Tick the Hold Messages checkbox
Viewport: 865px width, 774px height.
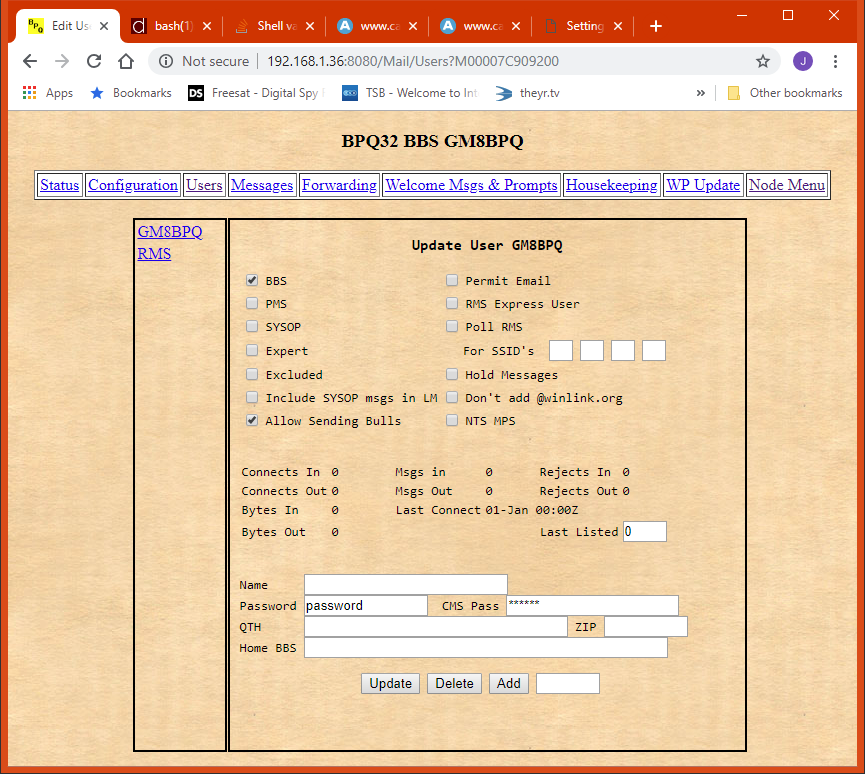click(x=452, y=375)
